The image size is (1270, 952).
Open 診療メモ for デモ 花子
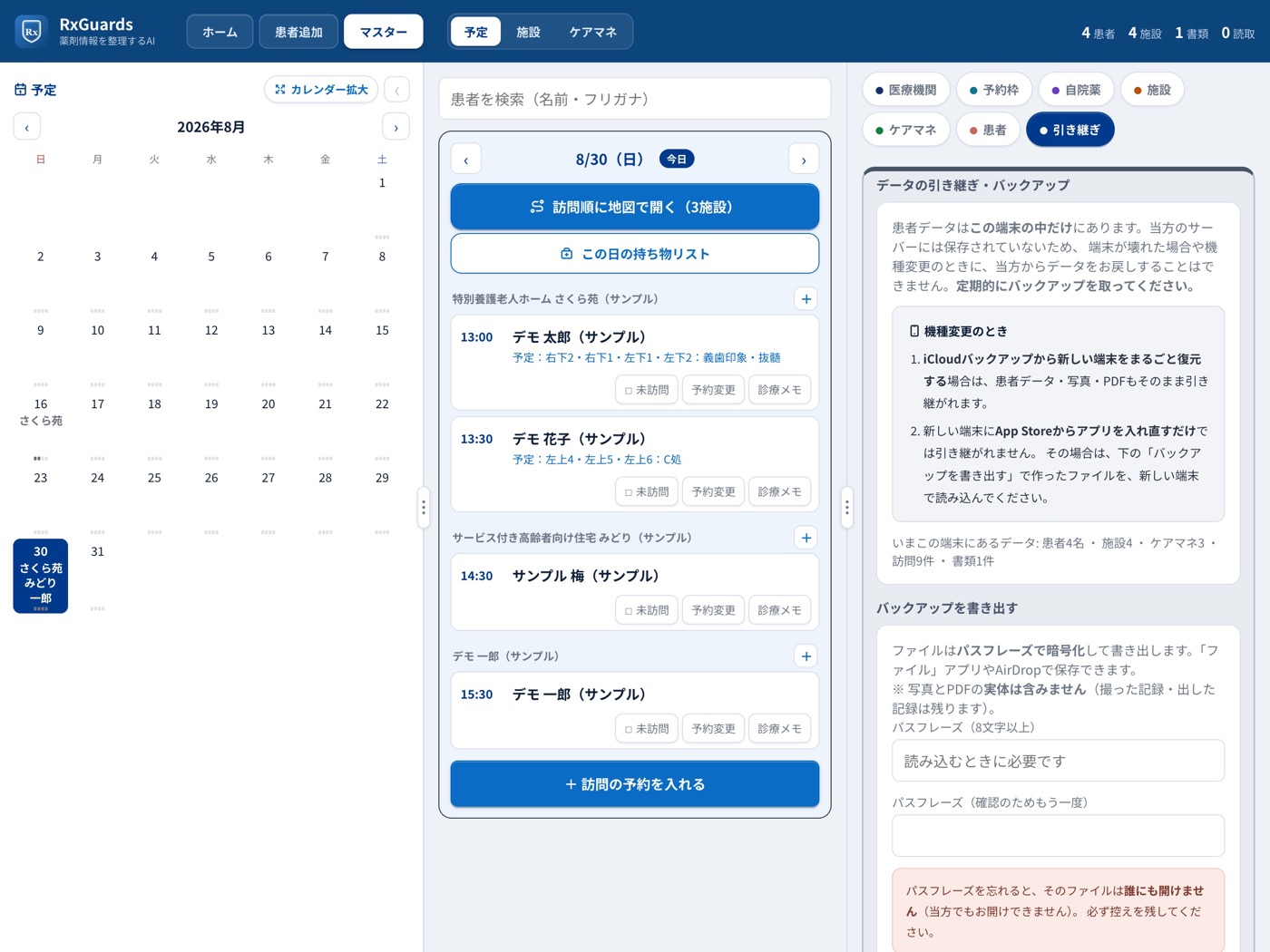[x=779, y=491]
